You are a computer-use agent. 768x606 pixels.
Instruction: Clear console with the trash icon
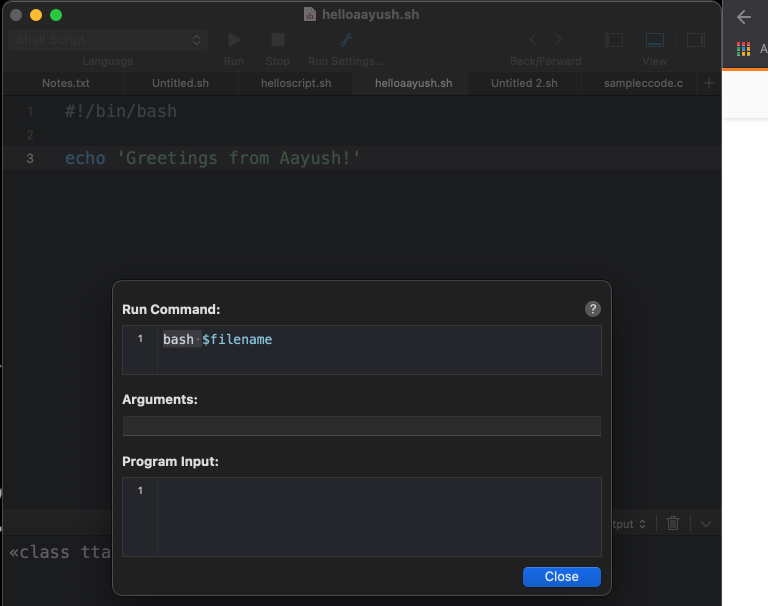point(673,523)
